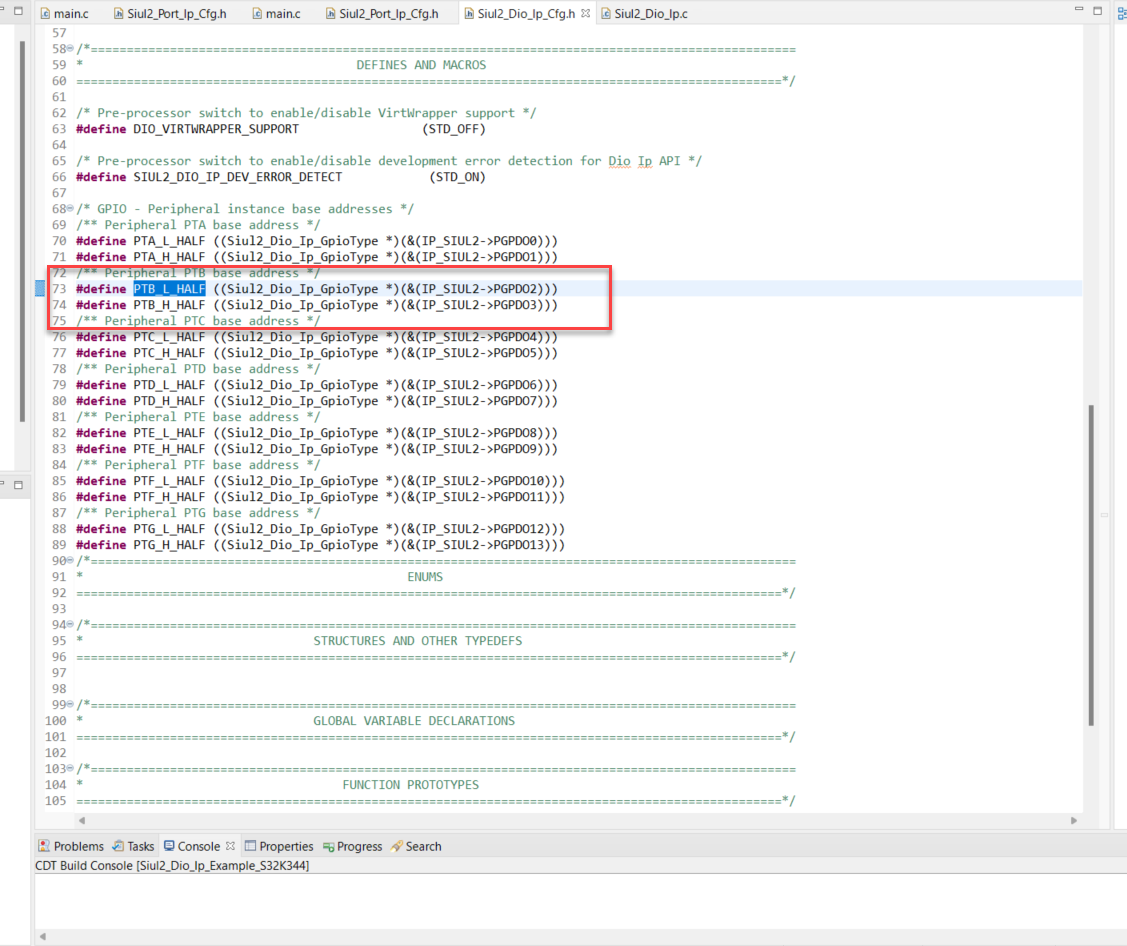Click PTD_L_HALF on line 79
Screen dimensions: 1127x946
[170, 385]
